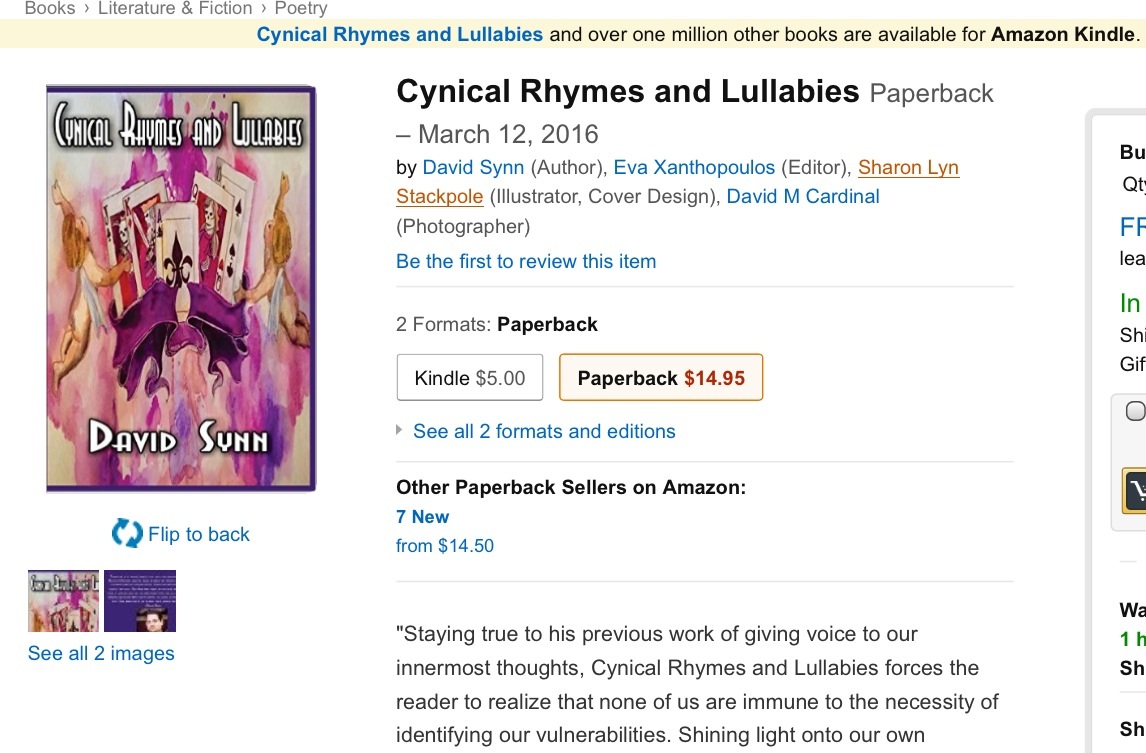Open David M Cardinal photographer link
The width and height of the screenshot is (1146, 753).
[x=803, y=196]
